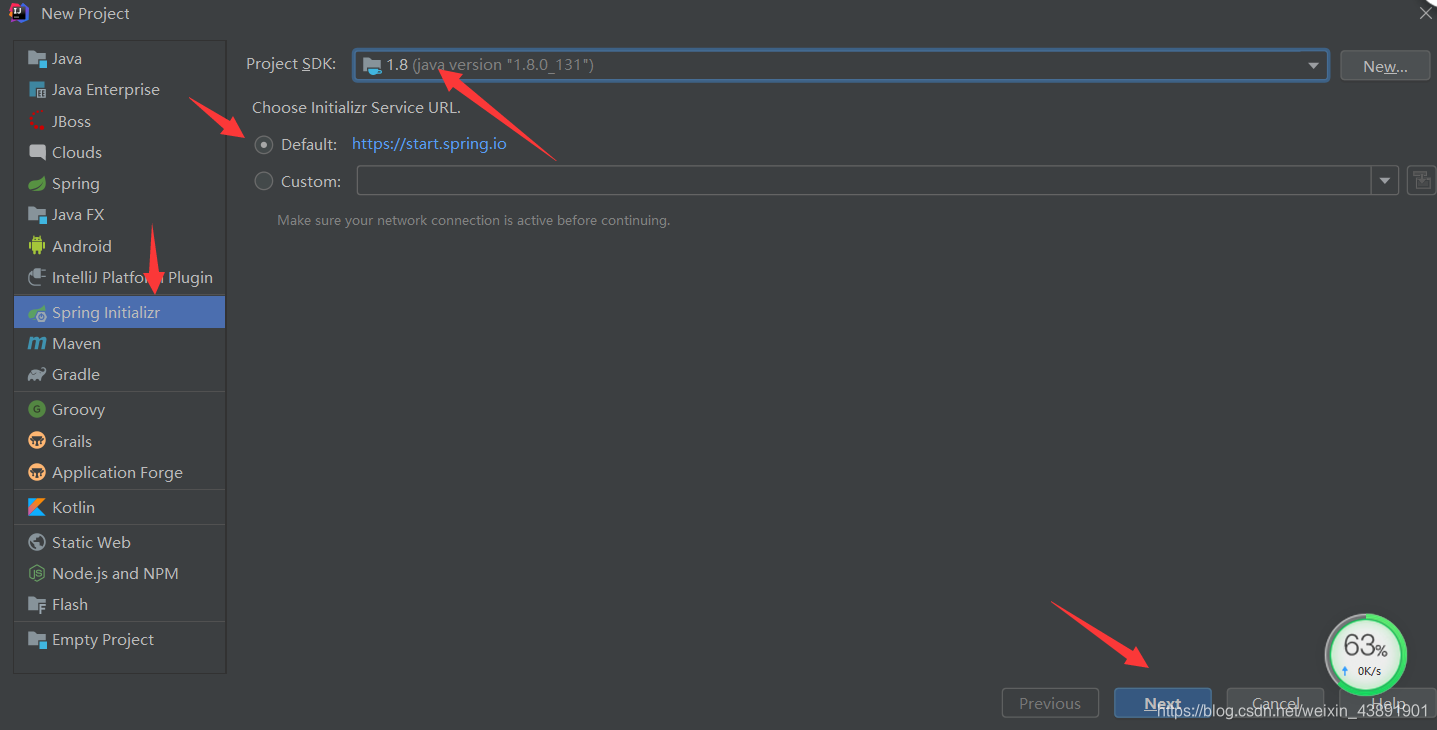Click the Flash folder icon

[x=37, y=605]
